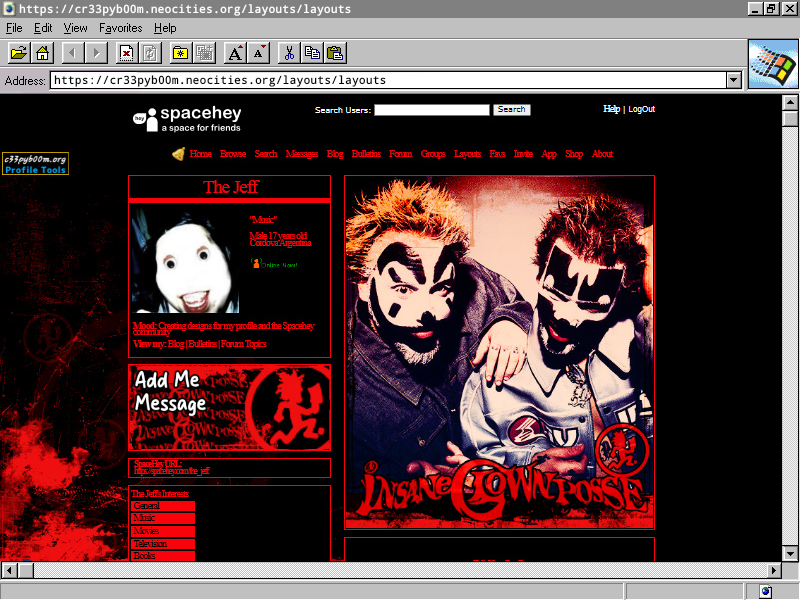
Task: Click the SpaceHey URL link text
Action: coord(171,471)
